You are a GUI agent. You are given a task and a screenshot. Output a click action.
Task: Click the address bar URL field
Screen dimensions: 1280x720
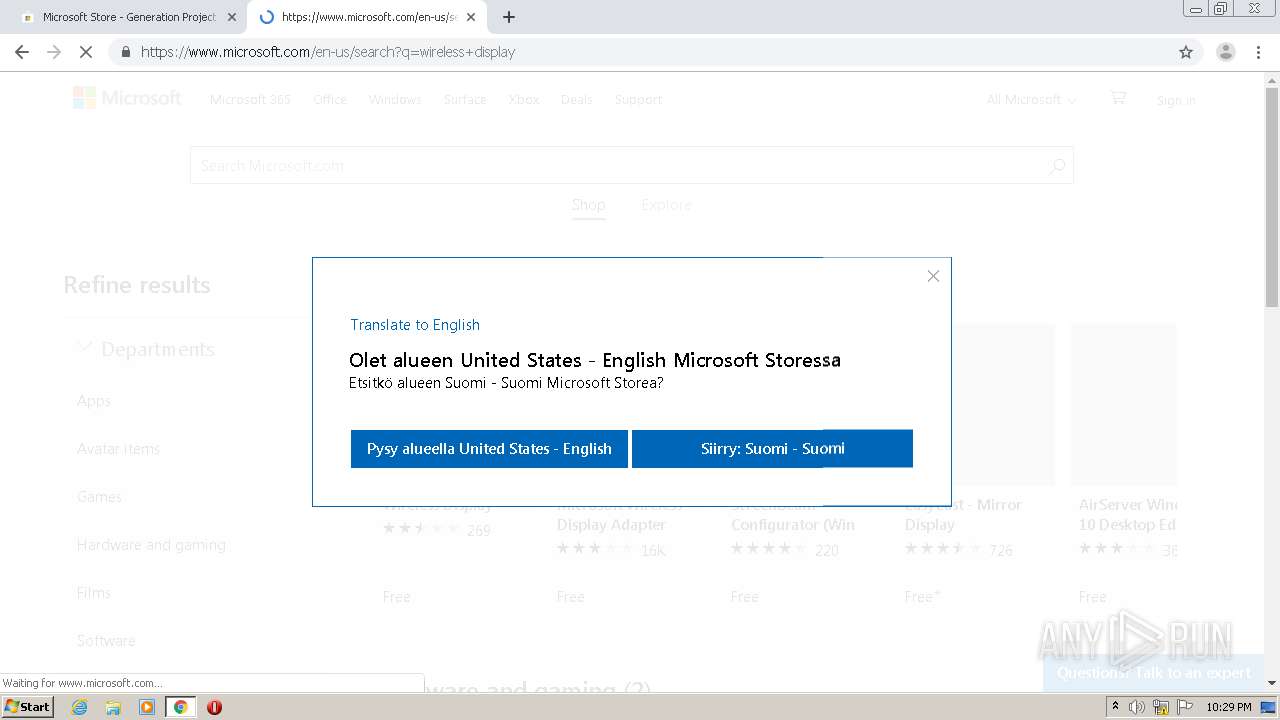pyautogui.click(x=640, y=52)
